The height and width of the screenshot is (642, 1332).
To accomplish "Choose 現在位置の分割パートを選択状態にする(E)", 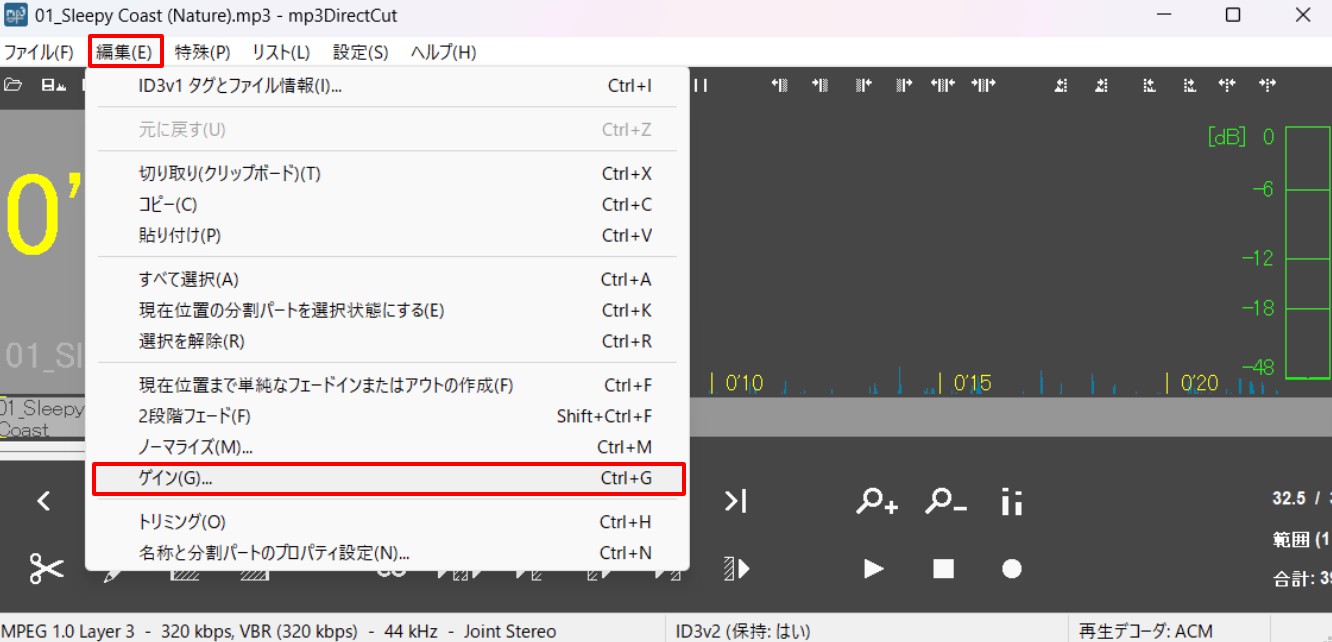I will (387, 310).
